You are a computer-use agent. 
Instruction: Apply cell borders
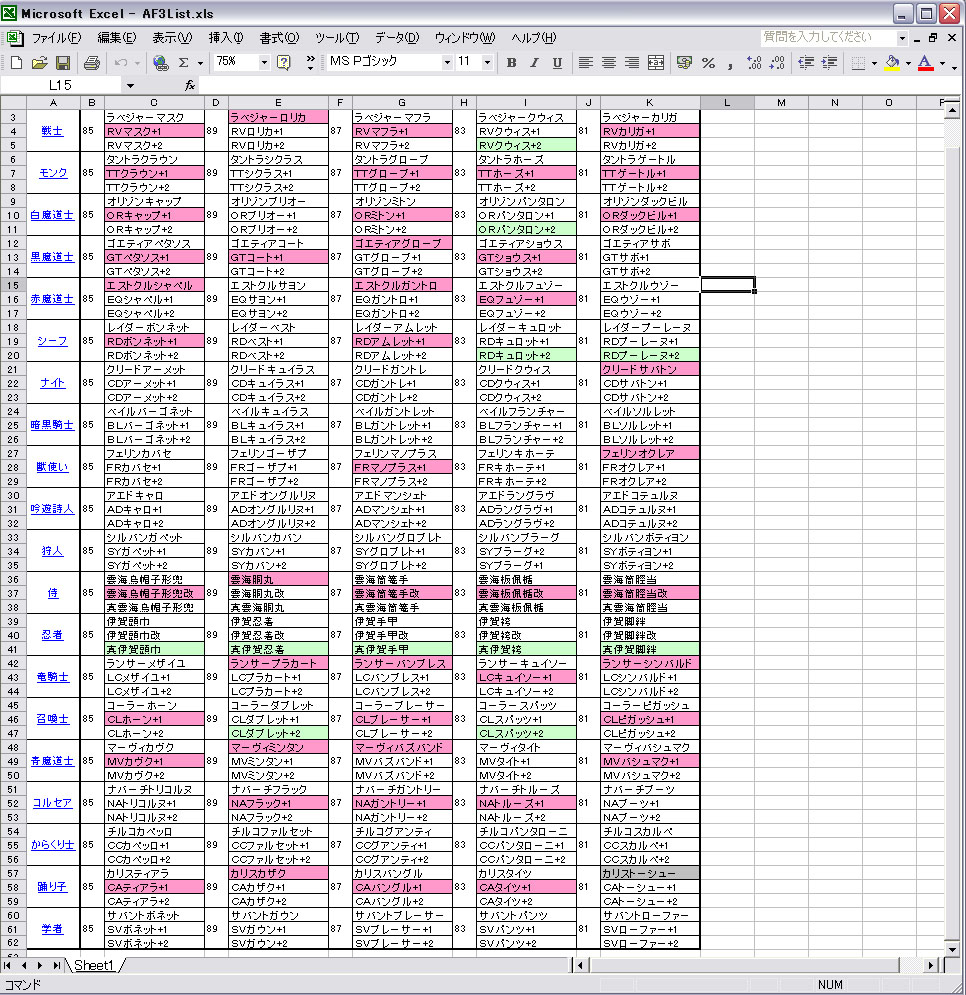(x=858, y=62)
